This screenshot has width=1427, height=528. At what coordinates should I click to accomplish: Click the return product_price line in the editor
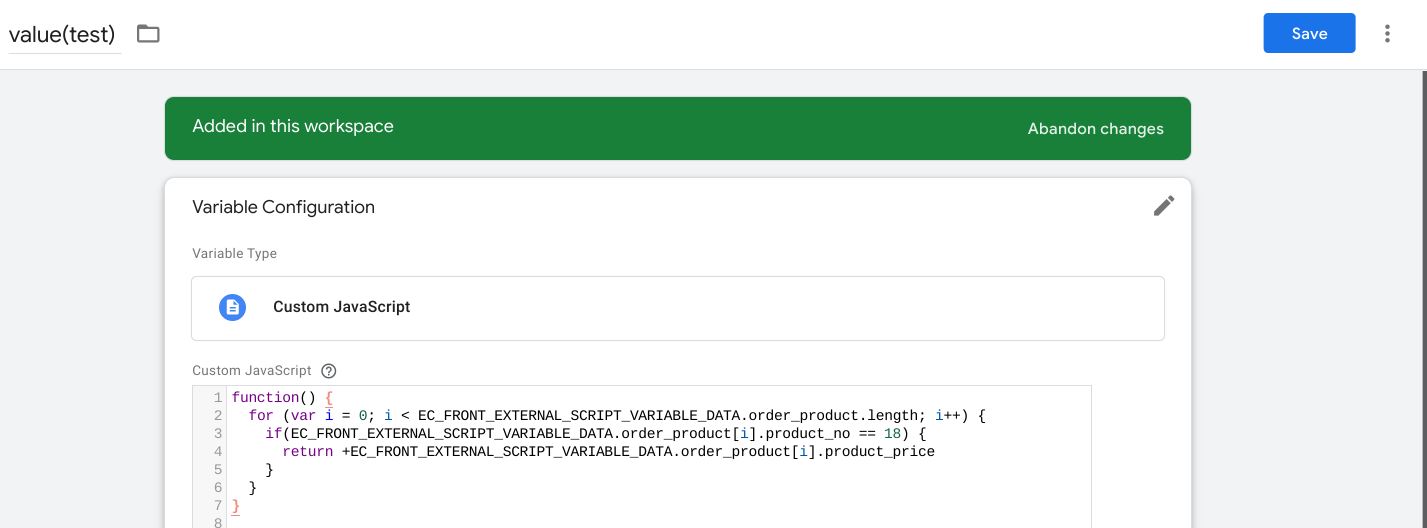click(x=608, y=452)
